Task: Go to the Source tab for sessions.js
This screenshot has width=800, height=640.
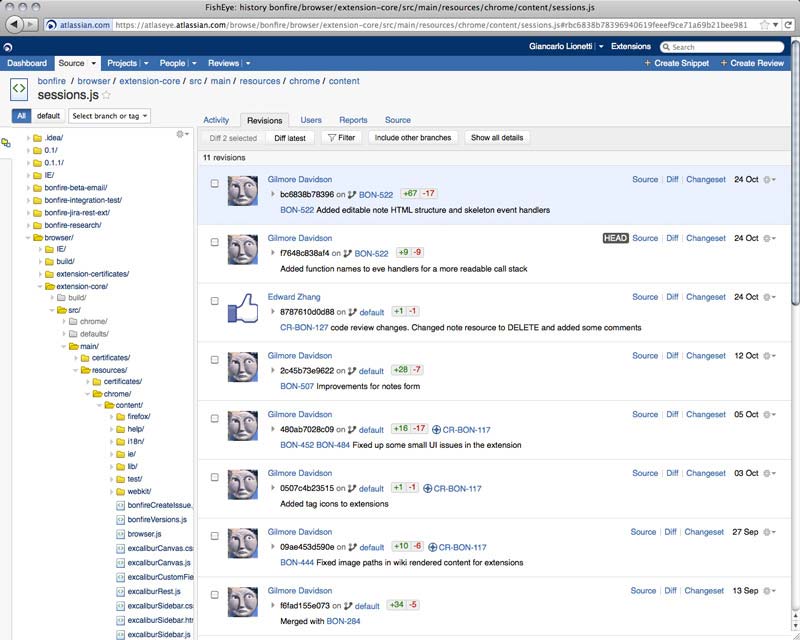Action: [398, 120]
